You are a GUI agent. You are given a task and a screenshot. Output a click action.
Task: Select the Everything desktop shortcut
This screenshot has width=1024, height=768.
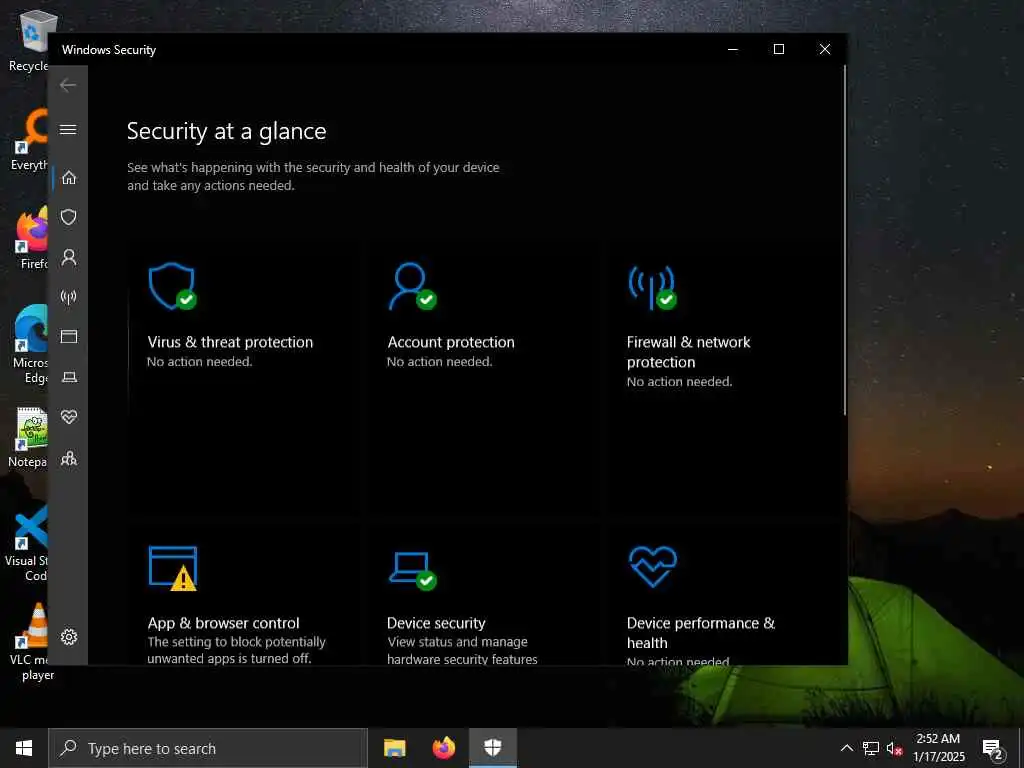[29, 140]
